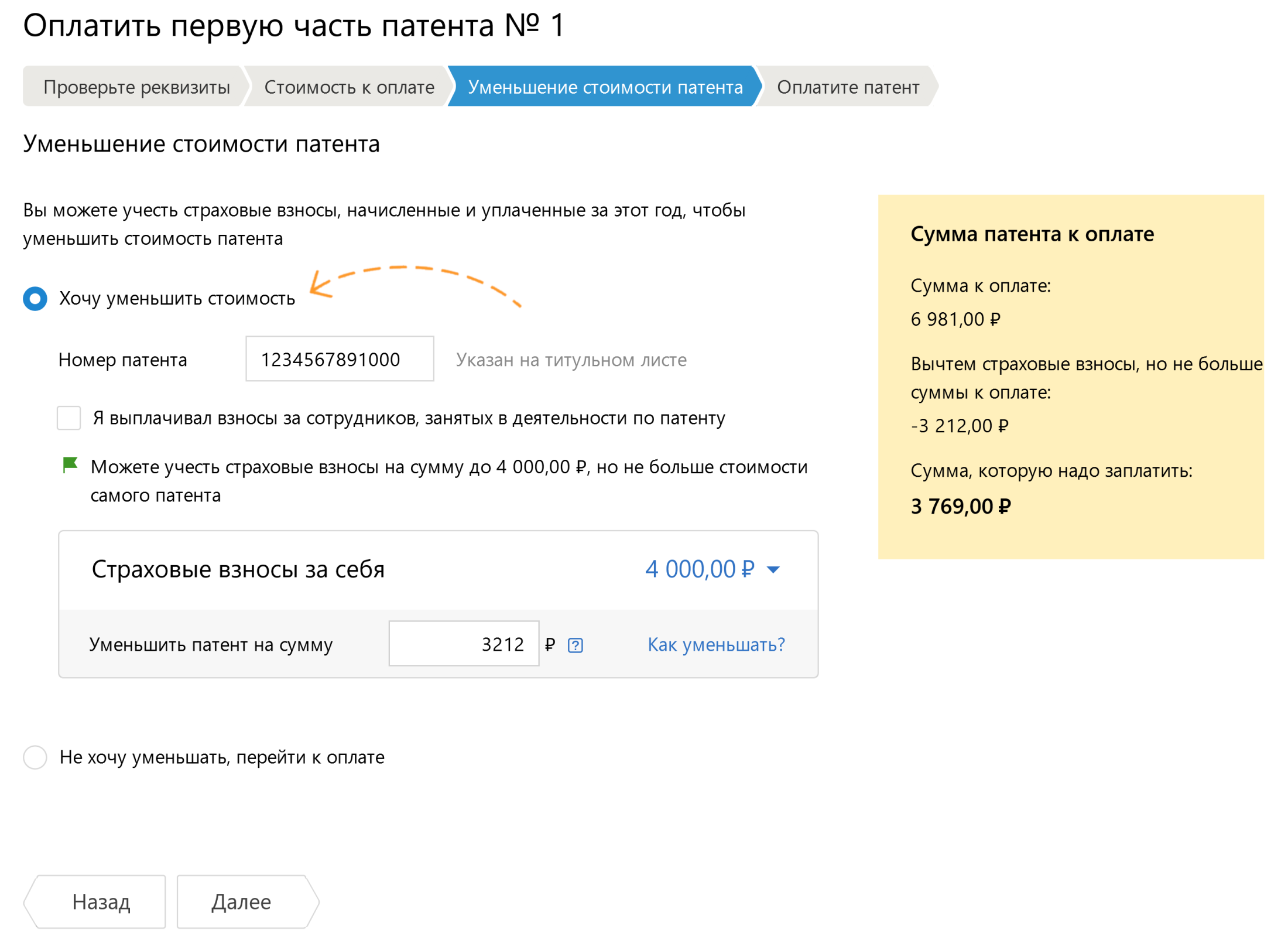Open the 'Проверьте реквизиты' step tab
The image size is (1288, 943).
click(136, 87)
